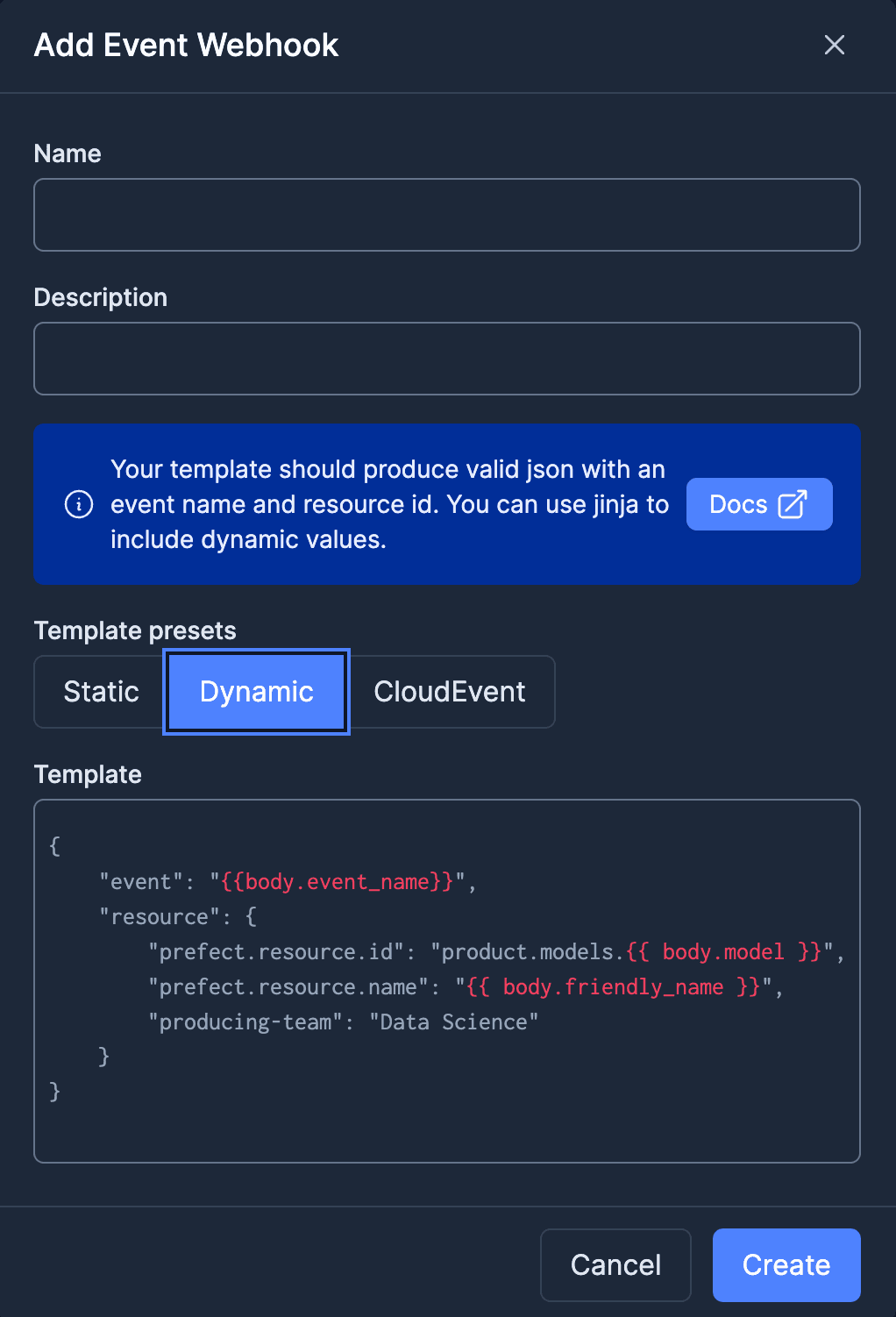Viewport: 896px width, 1317px height.
Task: Click Create to save the webhook
Action: [786, 1264]
